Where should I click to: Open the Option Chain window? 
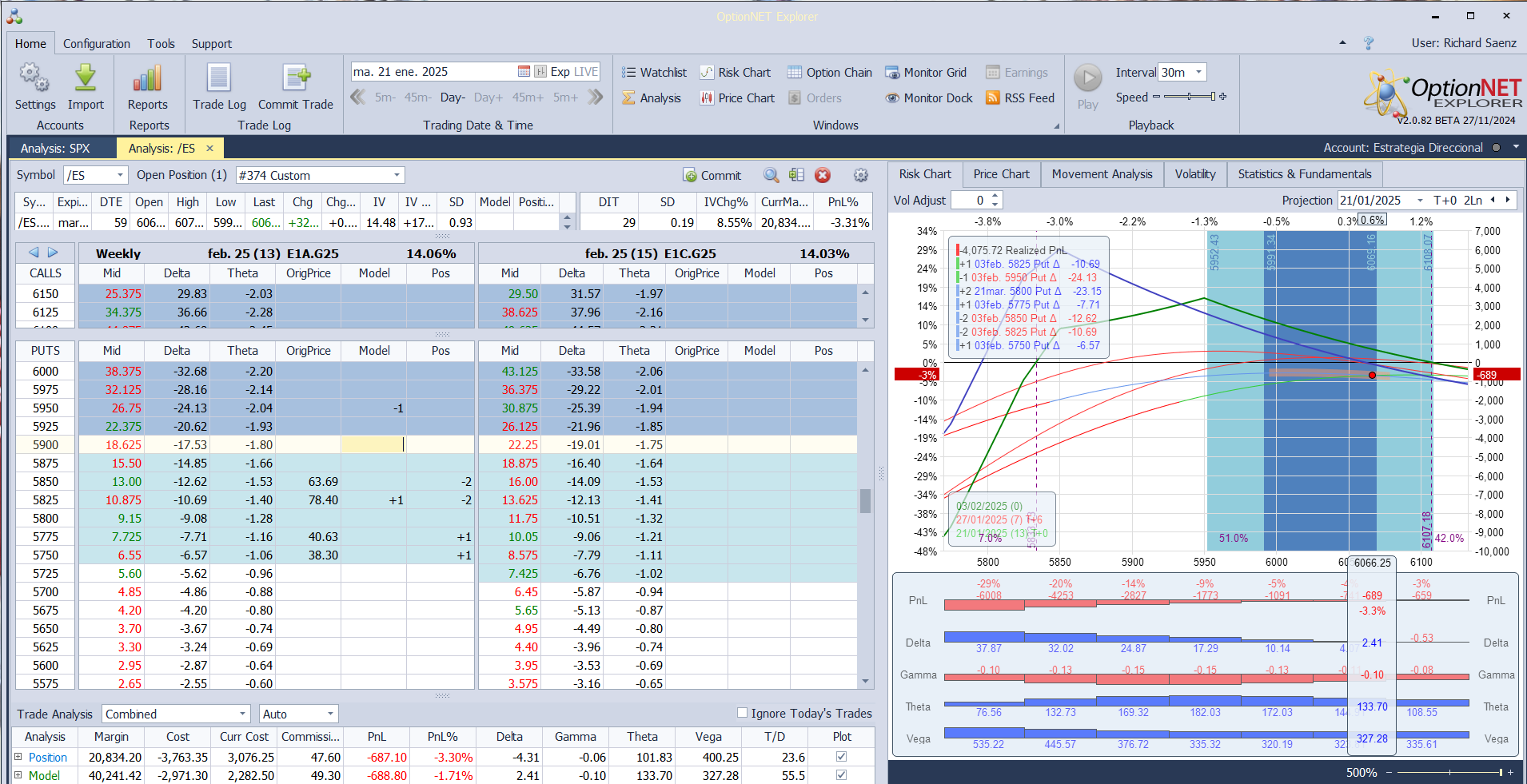pos(830,73)
